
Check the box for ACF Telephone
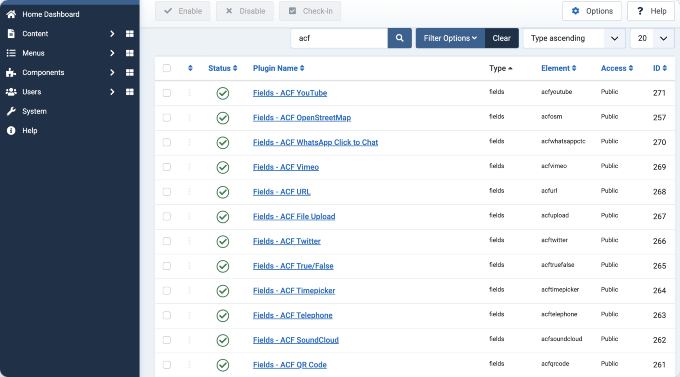click(x=167, y=315)
